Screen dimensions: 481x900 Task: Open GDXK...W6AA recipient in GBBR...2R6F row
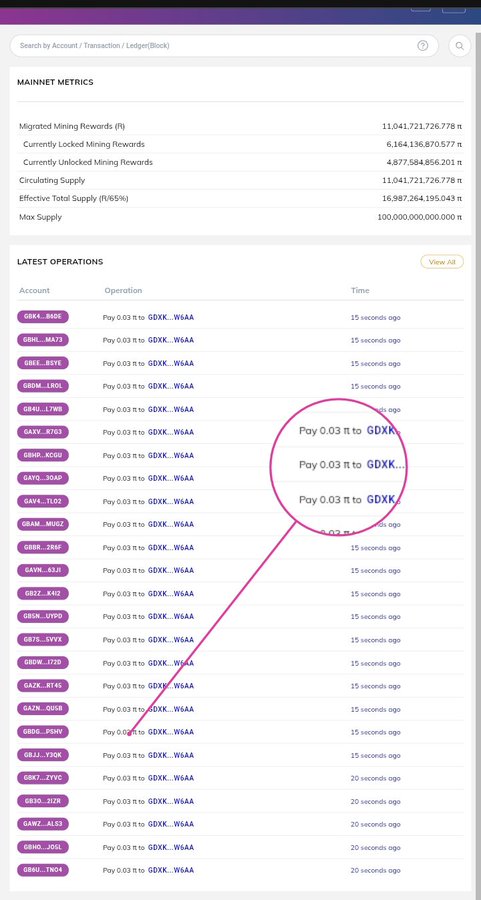pyautogui.click(x=170, y=548)
